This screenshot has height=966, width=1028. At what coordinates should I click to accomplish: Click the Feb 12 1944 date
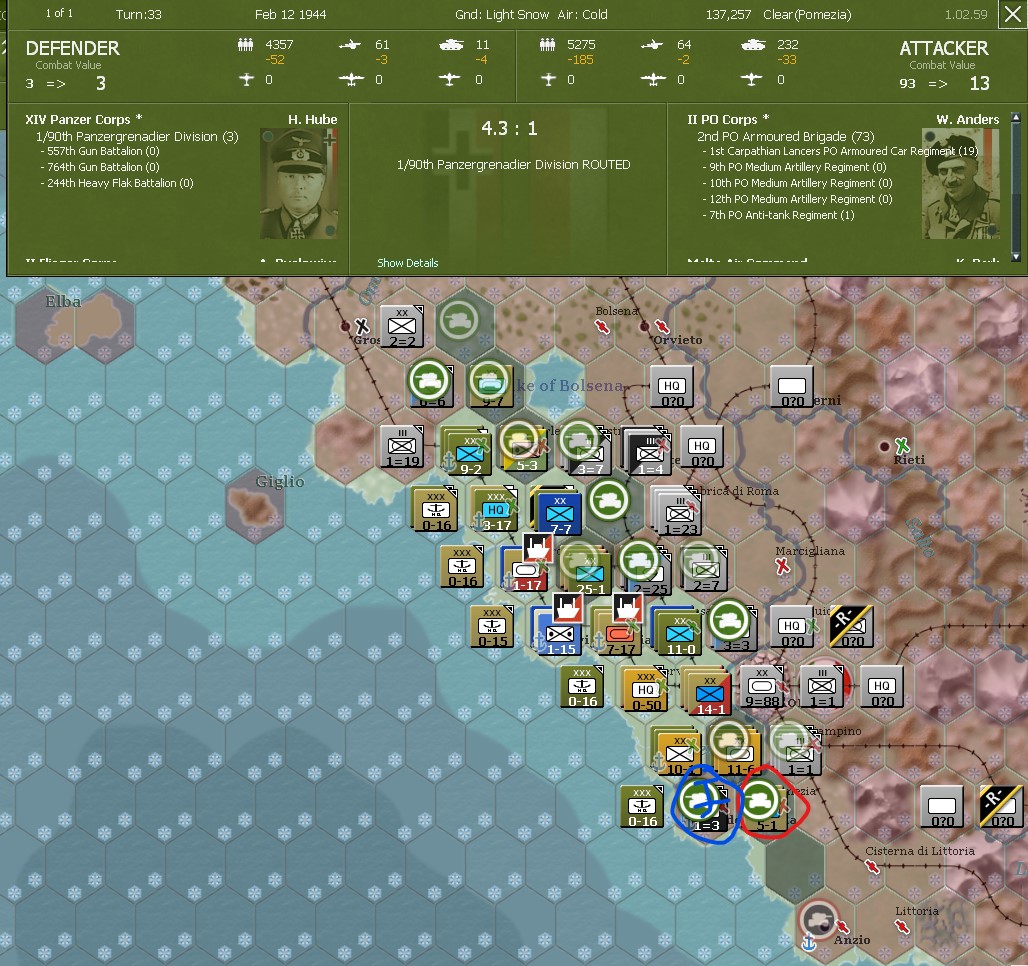click(x=290, y=14)
